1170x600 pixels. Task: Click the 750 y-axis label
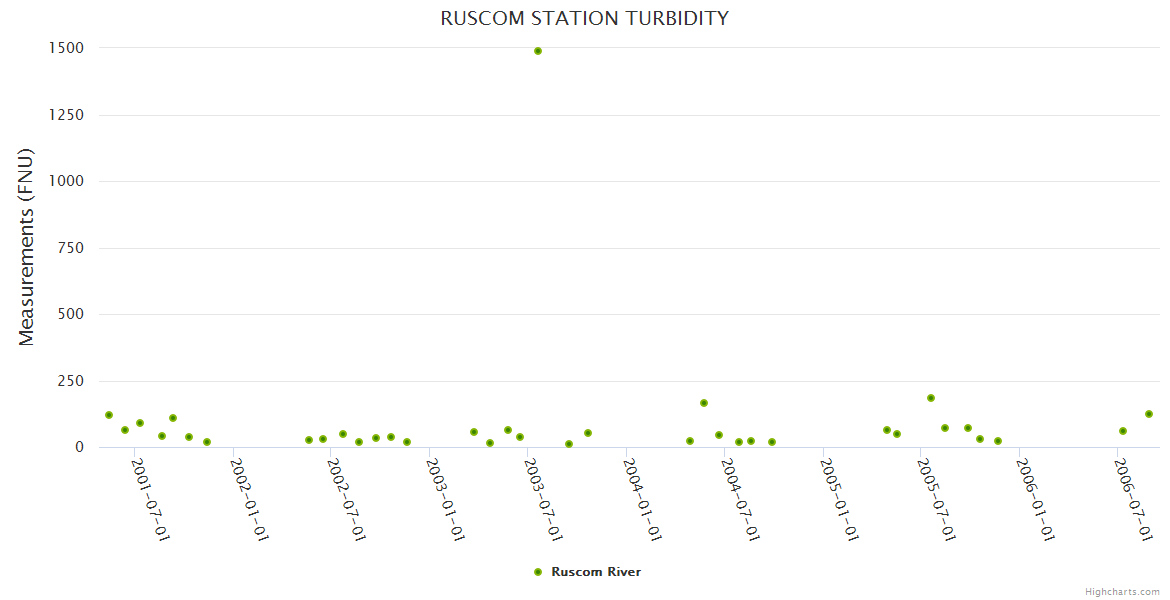69,248
